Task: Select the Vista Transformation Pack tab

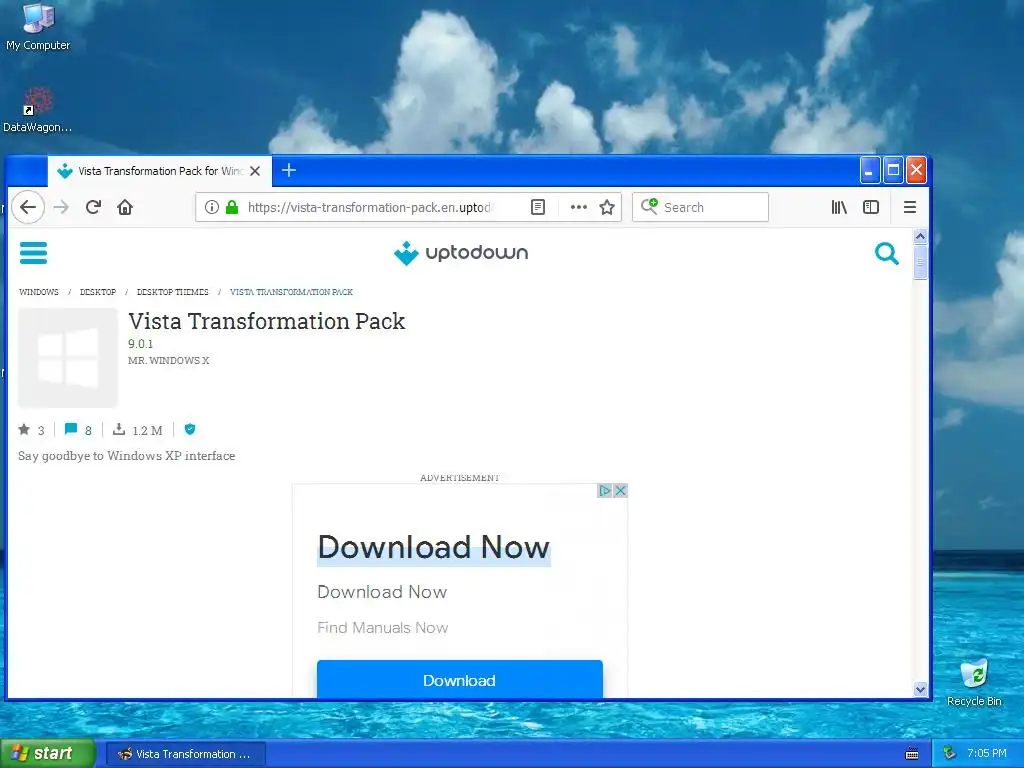Action: [159, 171]
